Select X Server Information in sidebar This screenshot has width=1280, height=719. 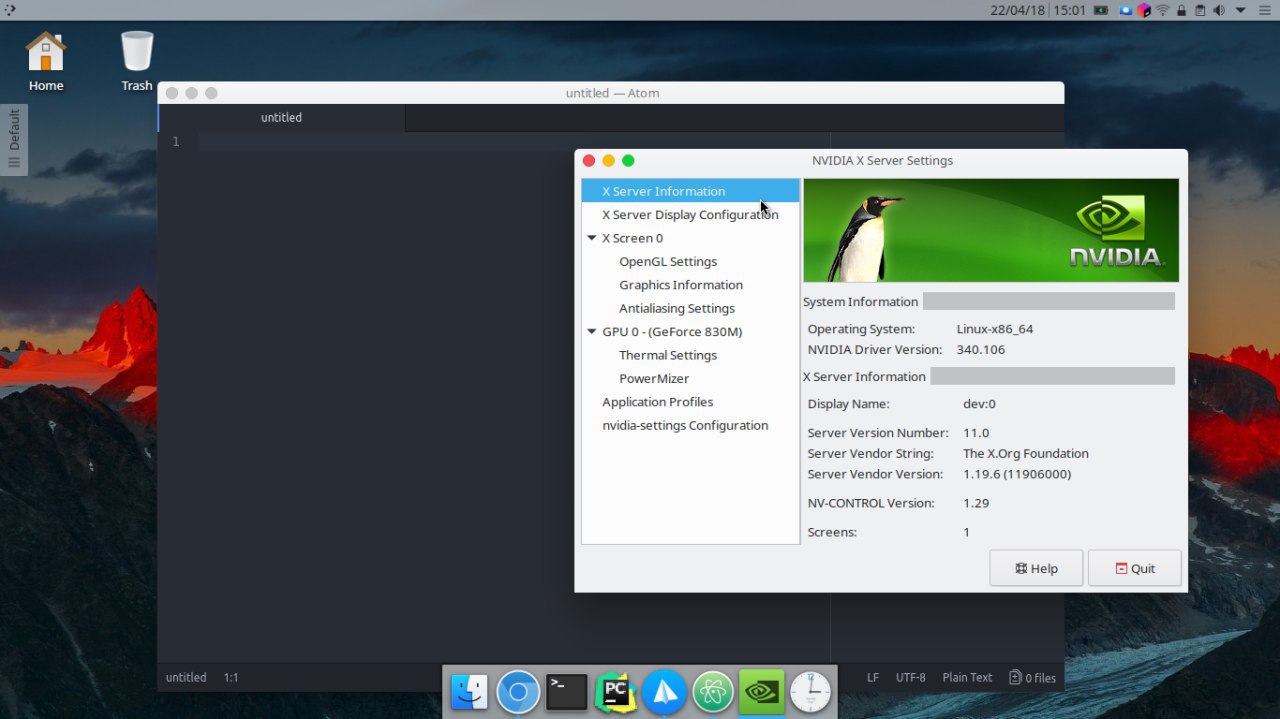point(690,191)
